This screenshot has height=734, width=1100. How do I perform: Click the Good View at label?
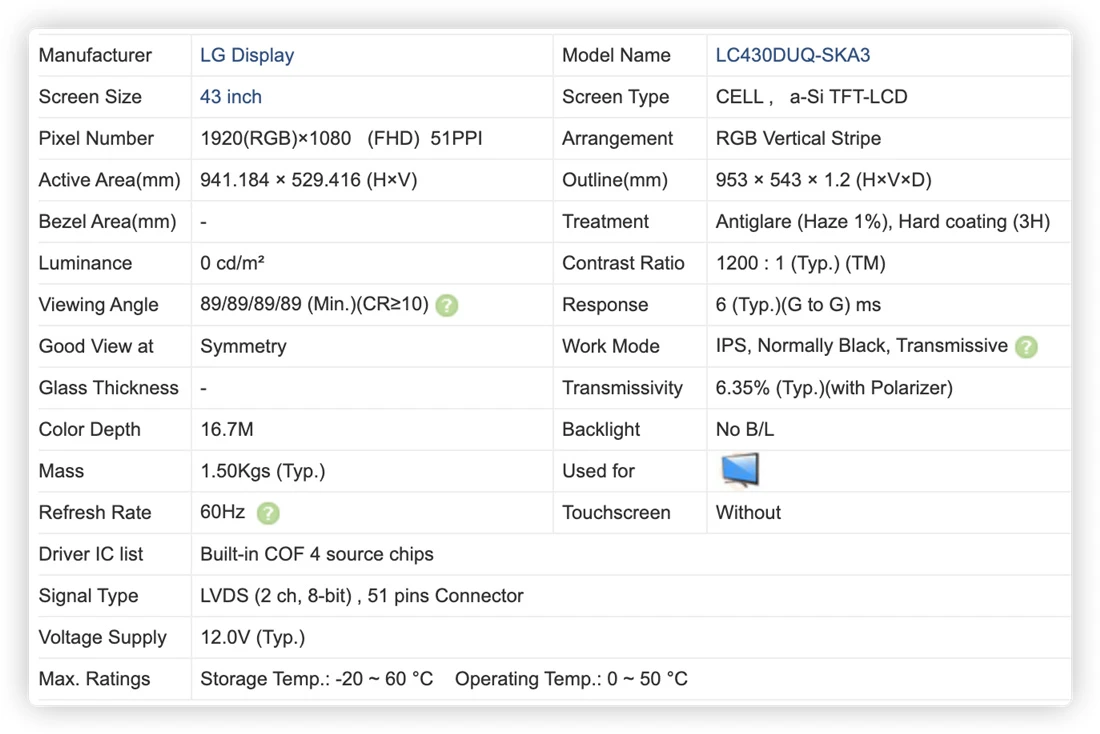point(96,347)
